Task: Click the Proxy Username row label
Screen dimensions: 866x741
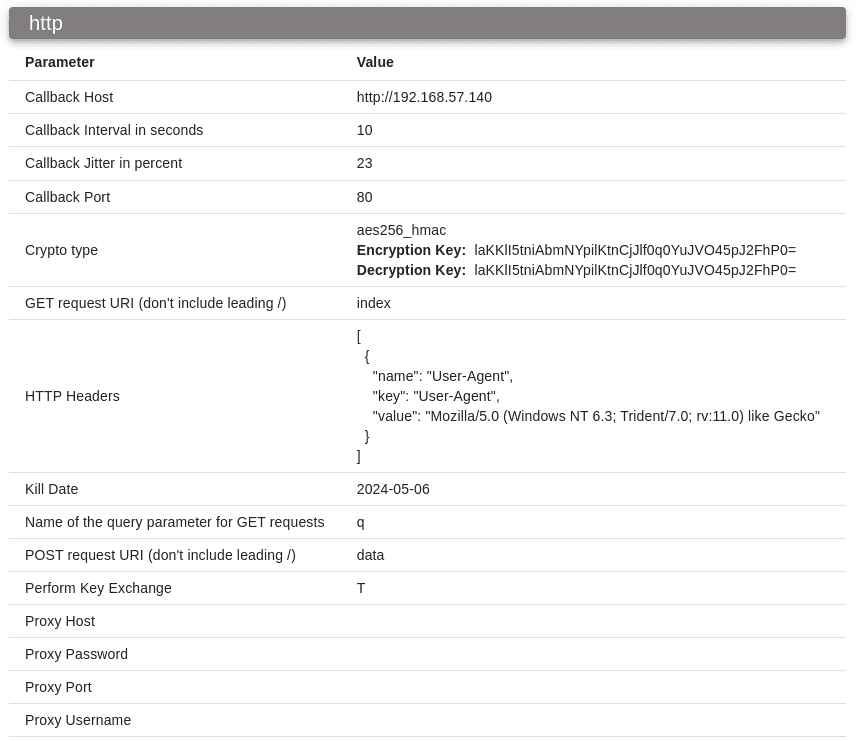Action: tap(78, 721)
